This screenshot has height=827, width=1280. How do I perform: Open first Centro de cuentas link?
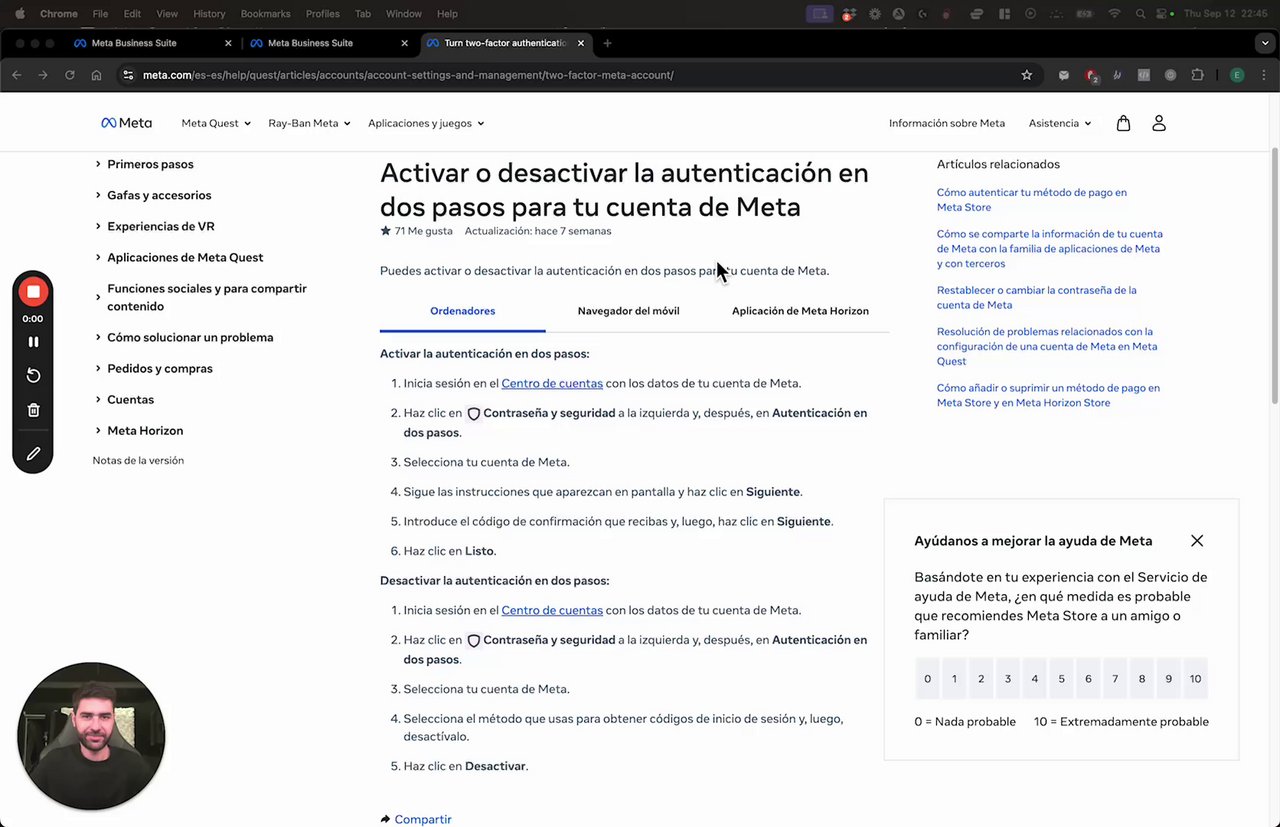[552, 383]
